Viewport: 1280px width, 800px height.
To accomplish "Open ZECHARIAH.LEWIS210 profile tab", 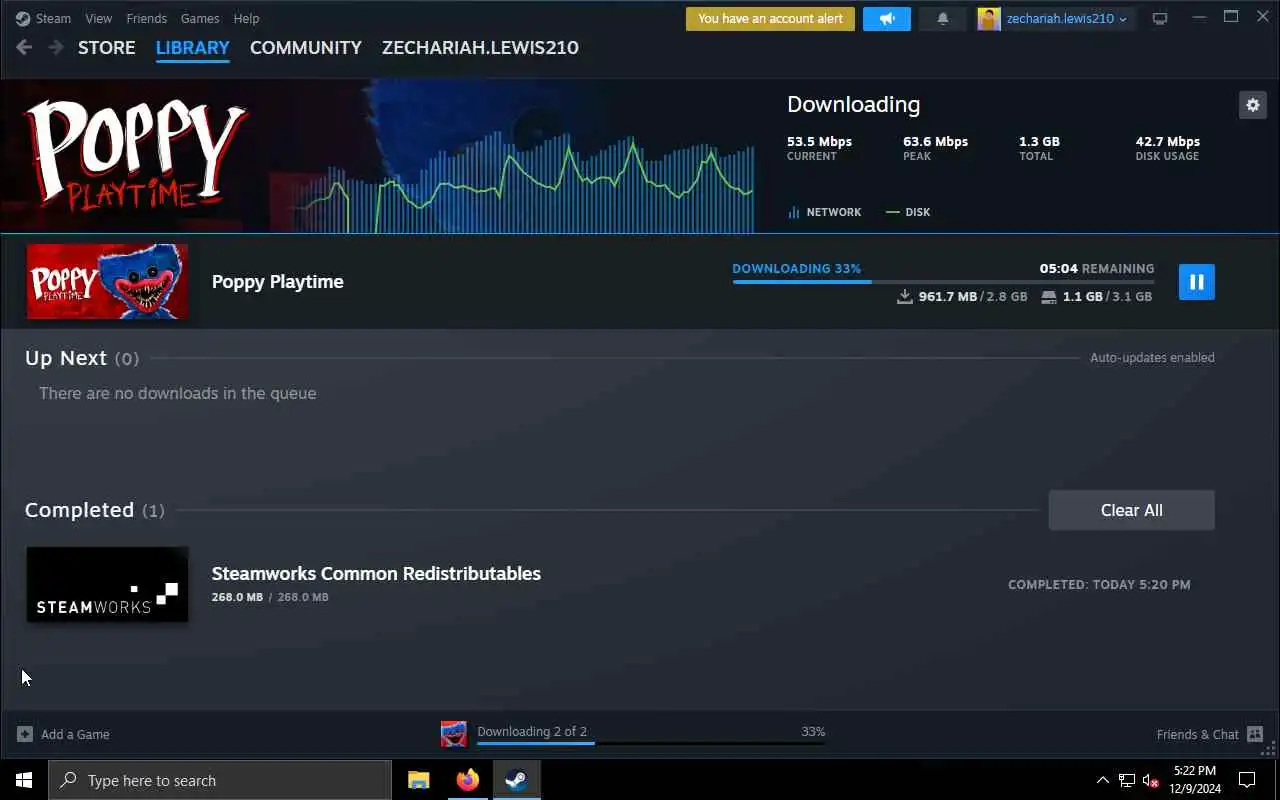I will pyautogui.click(x=480, y=48).
